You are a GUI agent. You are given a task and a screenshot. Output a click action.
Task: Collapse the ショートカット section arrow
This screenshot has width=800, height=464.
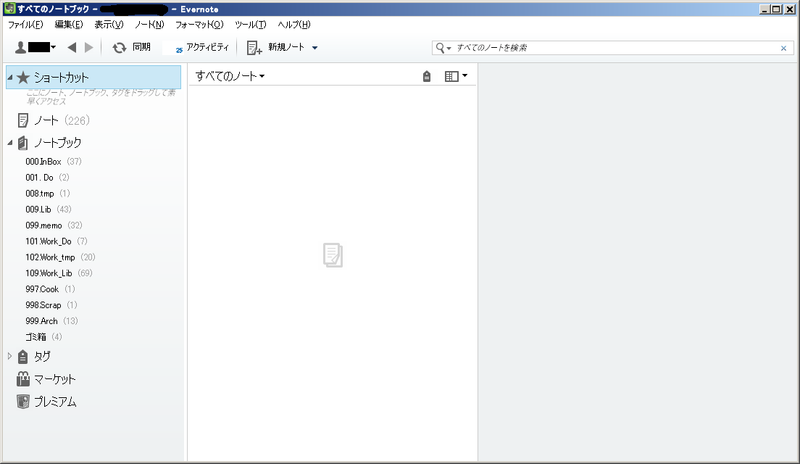tap(10, 78)
